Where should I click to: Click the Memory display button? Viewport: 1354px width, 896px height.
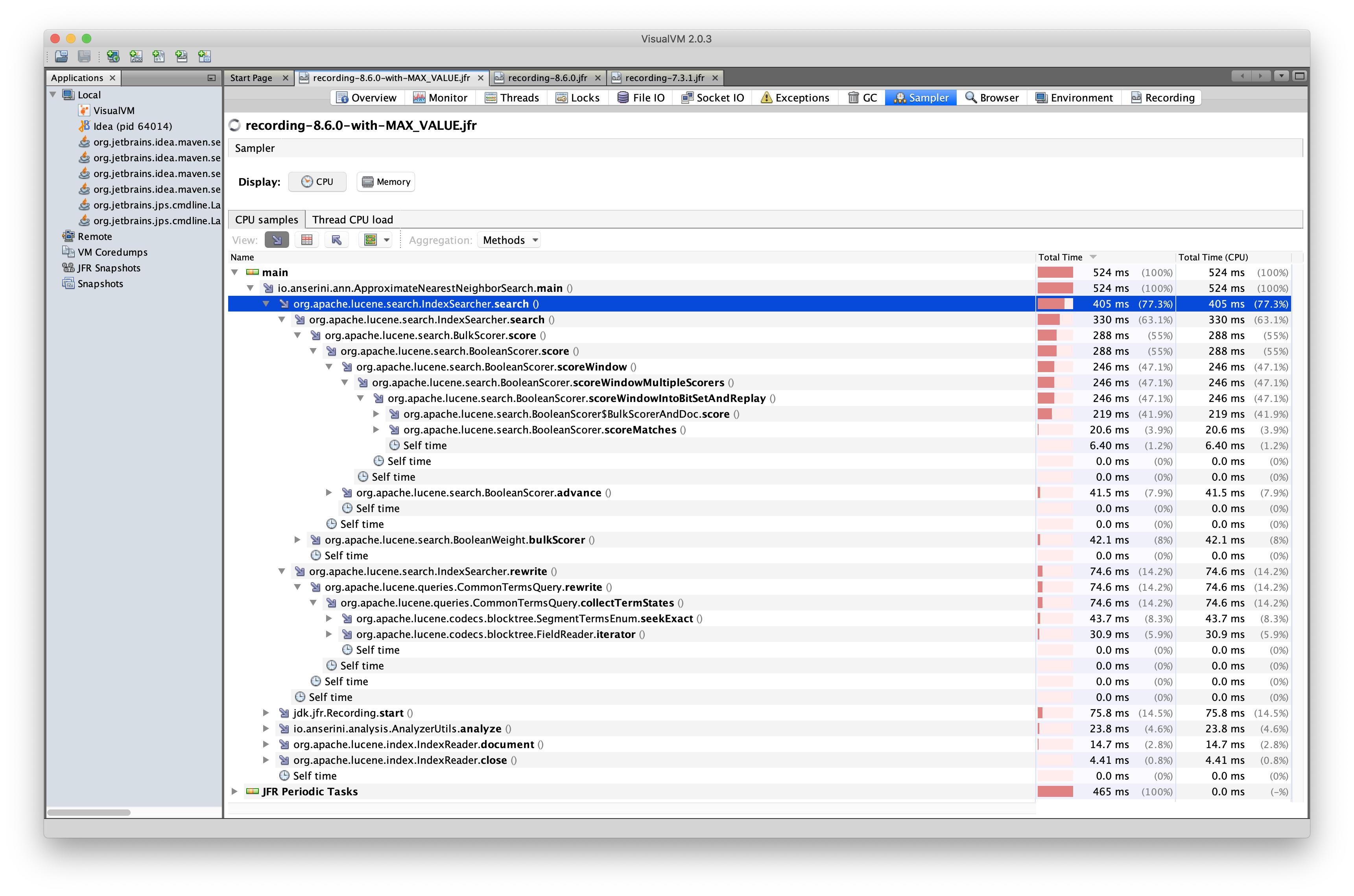point(386,182)
